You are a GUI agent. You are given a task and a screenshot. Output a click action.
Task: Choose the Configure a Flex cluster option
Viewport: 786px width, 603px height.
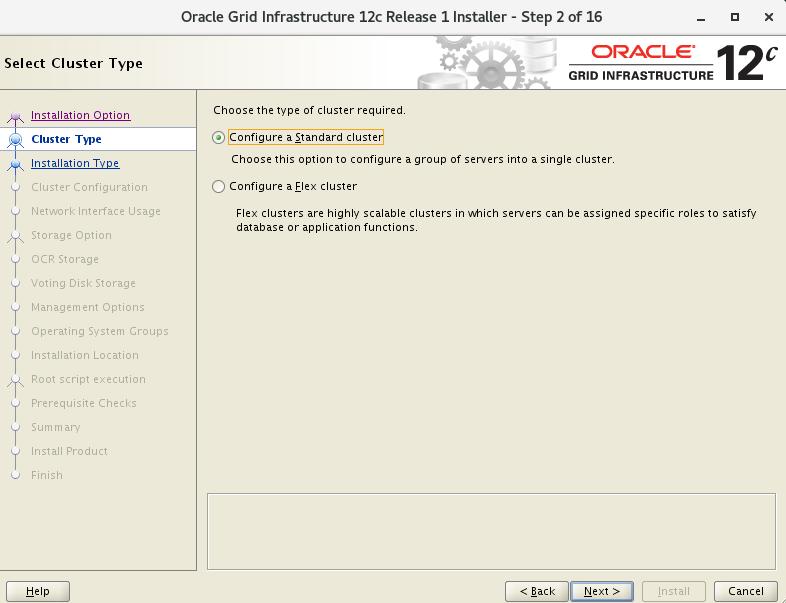pyautogui.click(x=219, y=186)
